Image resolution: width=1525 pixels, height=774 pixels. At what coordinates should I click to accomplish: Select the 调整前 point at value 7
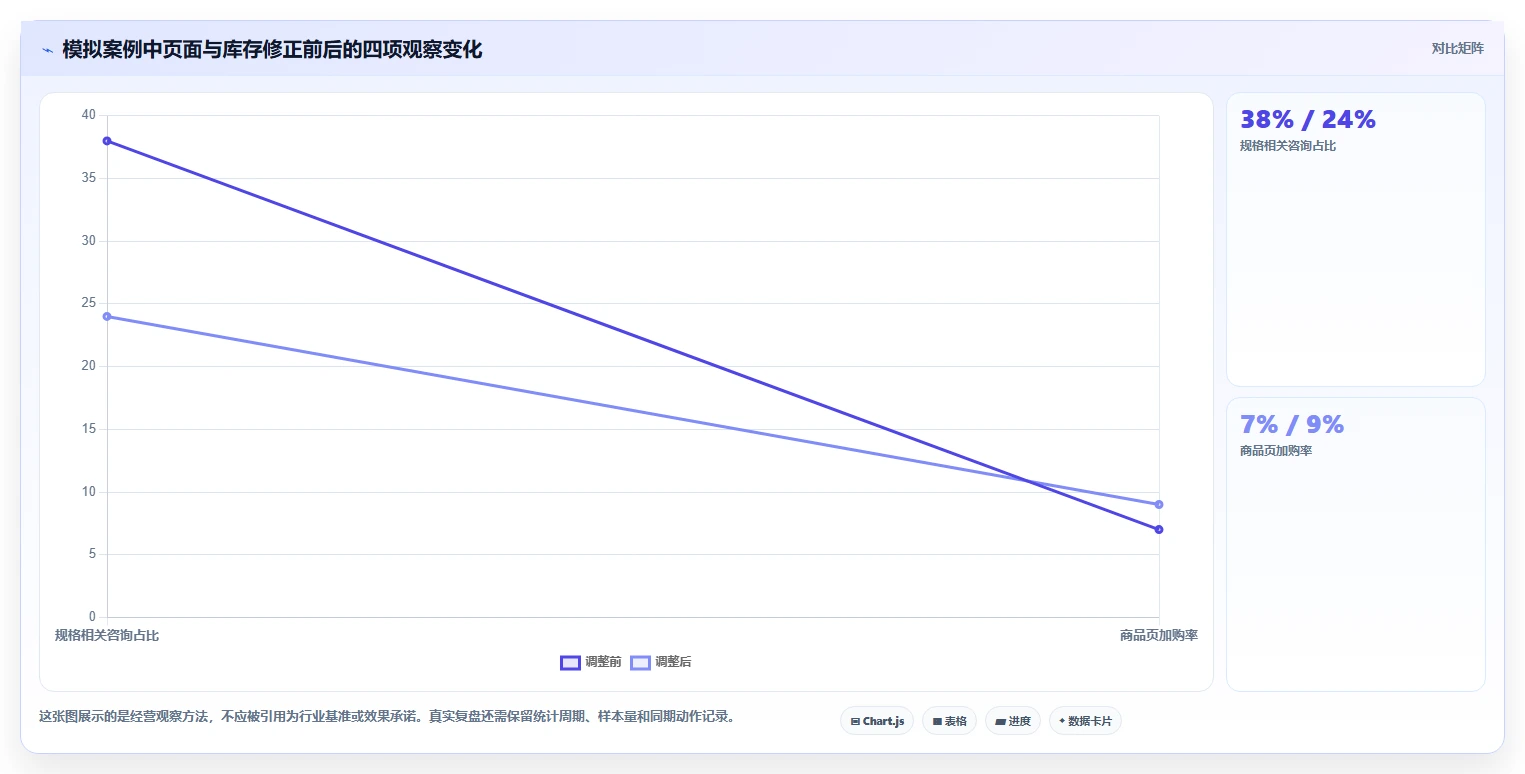[x=1159, y=529]
